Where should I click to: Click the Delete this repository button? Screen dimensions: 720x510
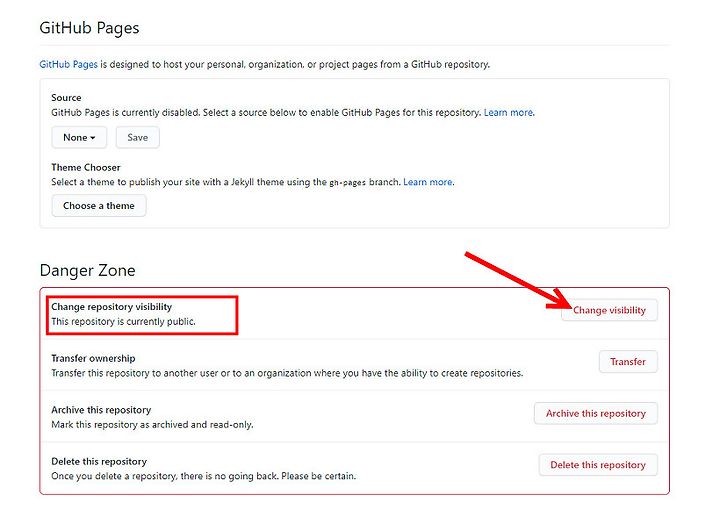tap(598, 465)
